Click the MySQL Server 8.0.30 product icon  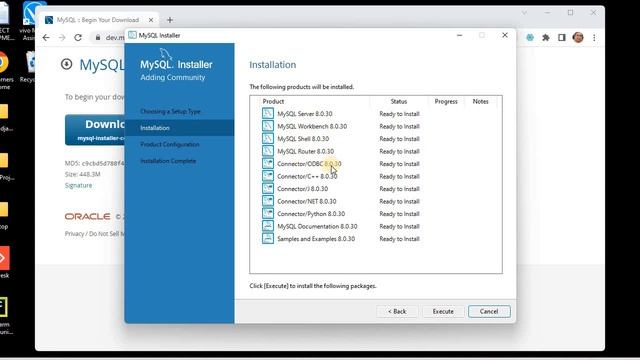pyautogui.click(x=268, y=113)
